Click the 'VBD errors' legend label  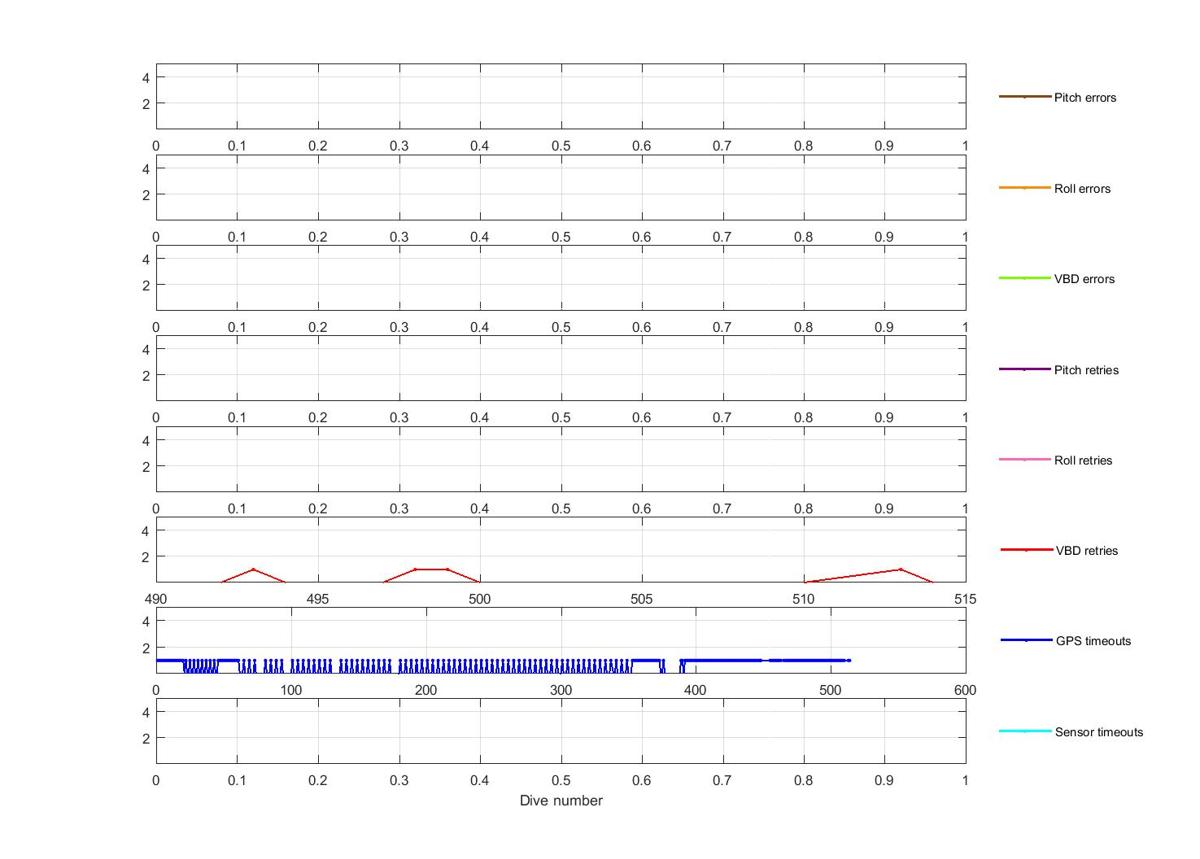(x=1084, y=279)
